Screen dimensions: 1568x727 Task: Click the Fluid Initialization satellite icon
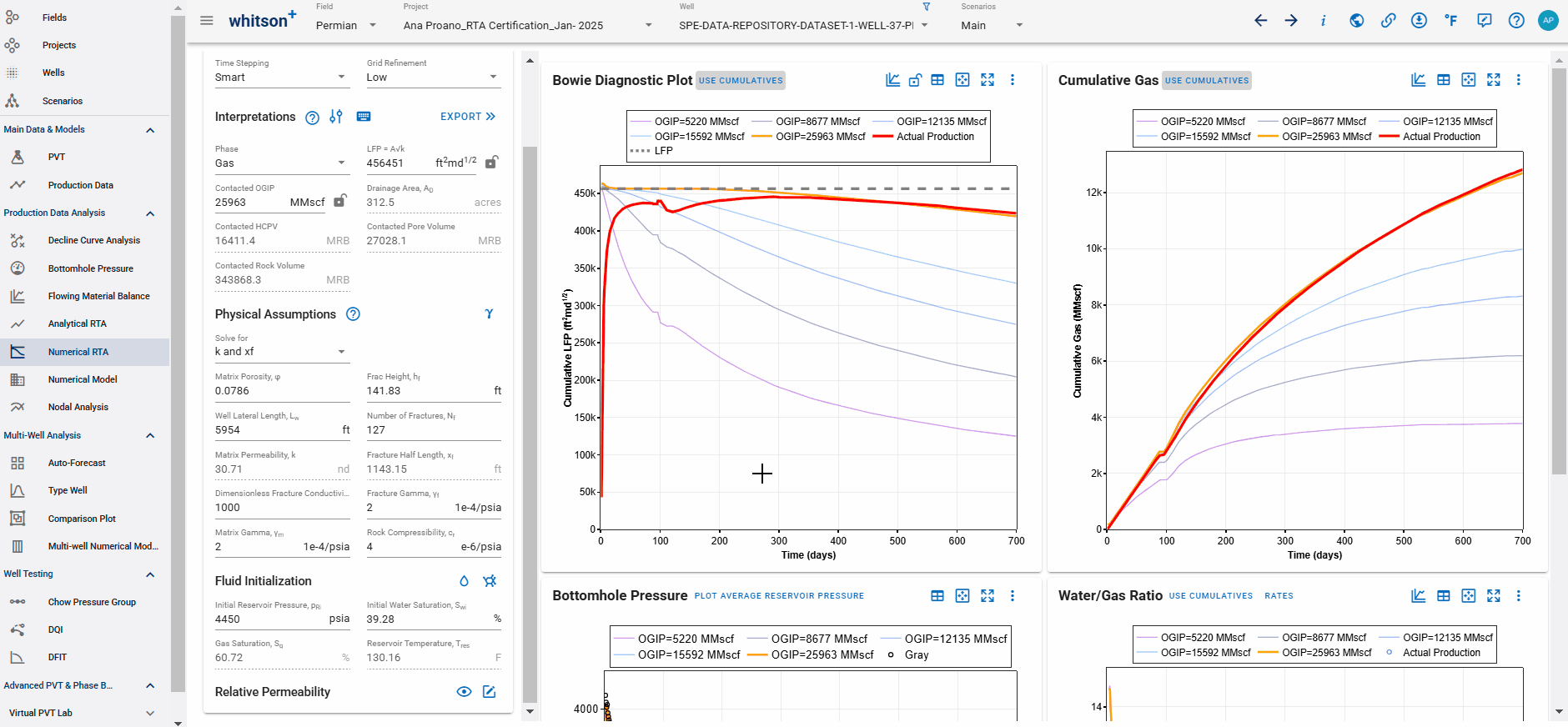point(490,581)
